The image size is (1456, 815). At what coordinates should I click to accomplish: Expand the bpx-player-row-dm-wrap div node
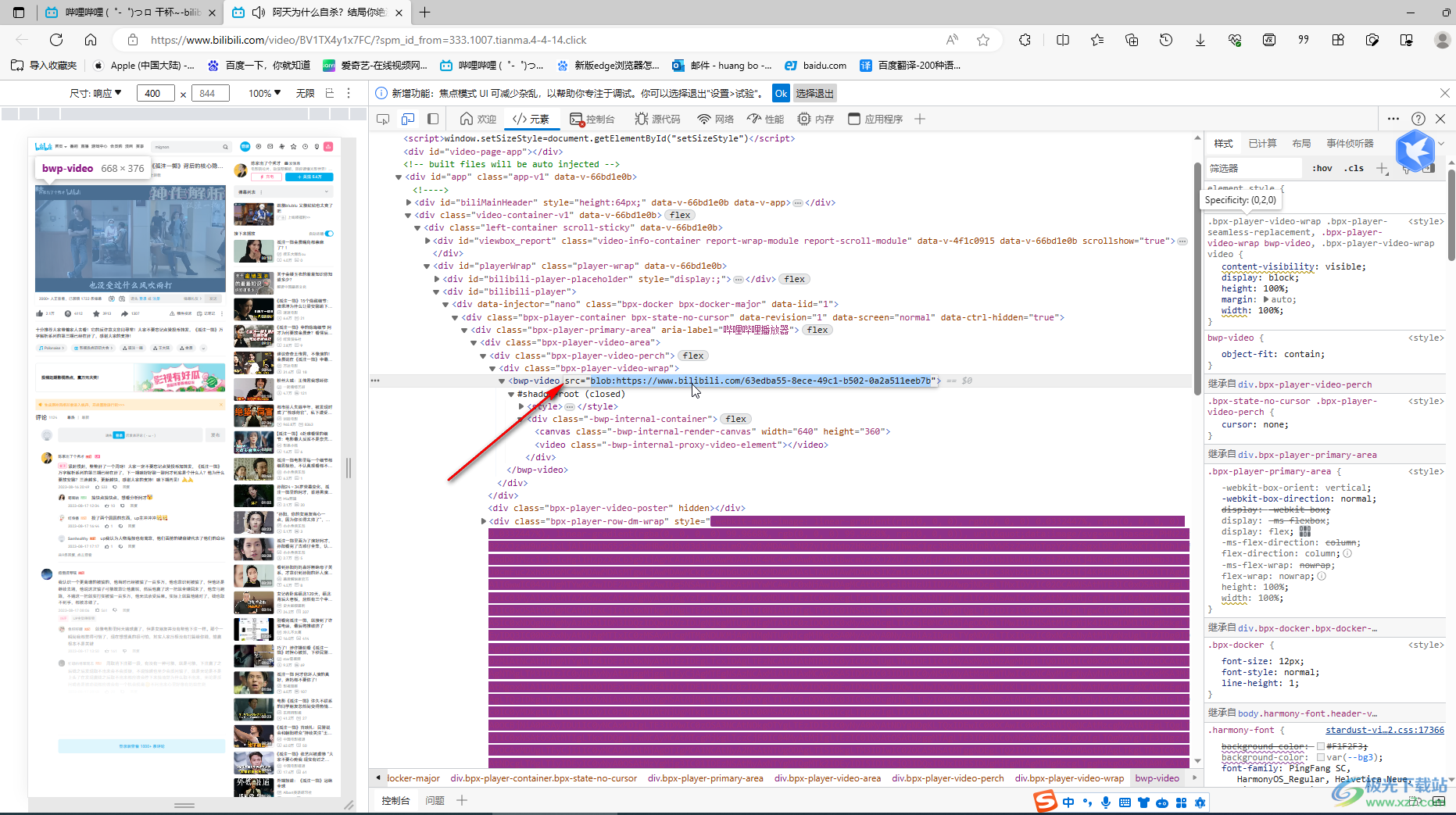[483, 521]
